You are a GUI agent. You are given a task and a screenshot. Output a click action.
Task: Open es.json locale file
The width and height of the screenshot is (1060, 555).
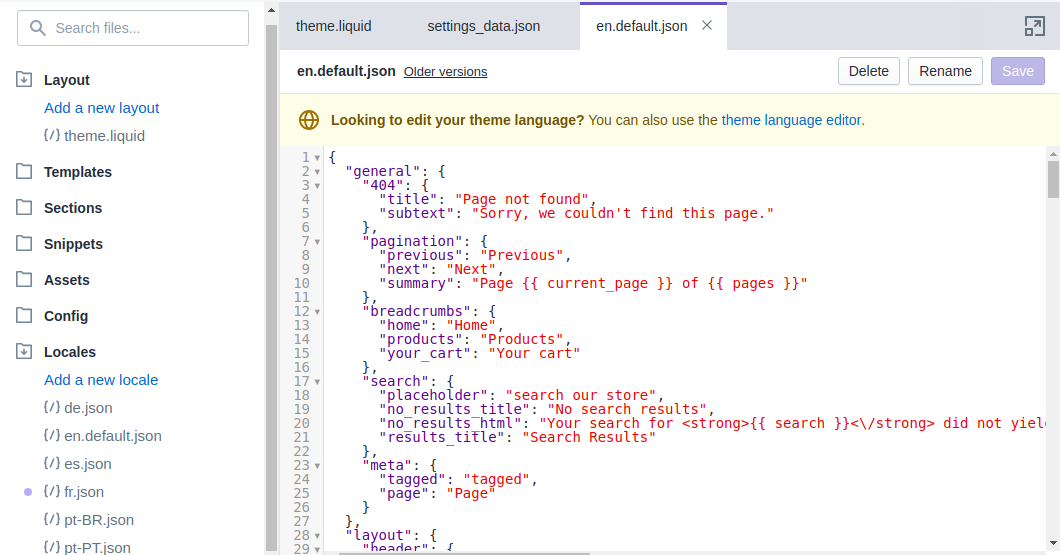(88, 464)
